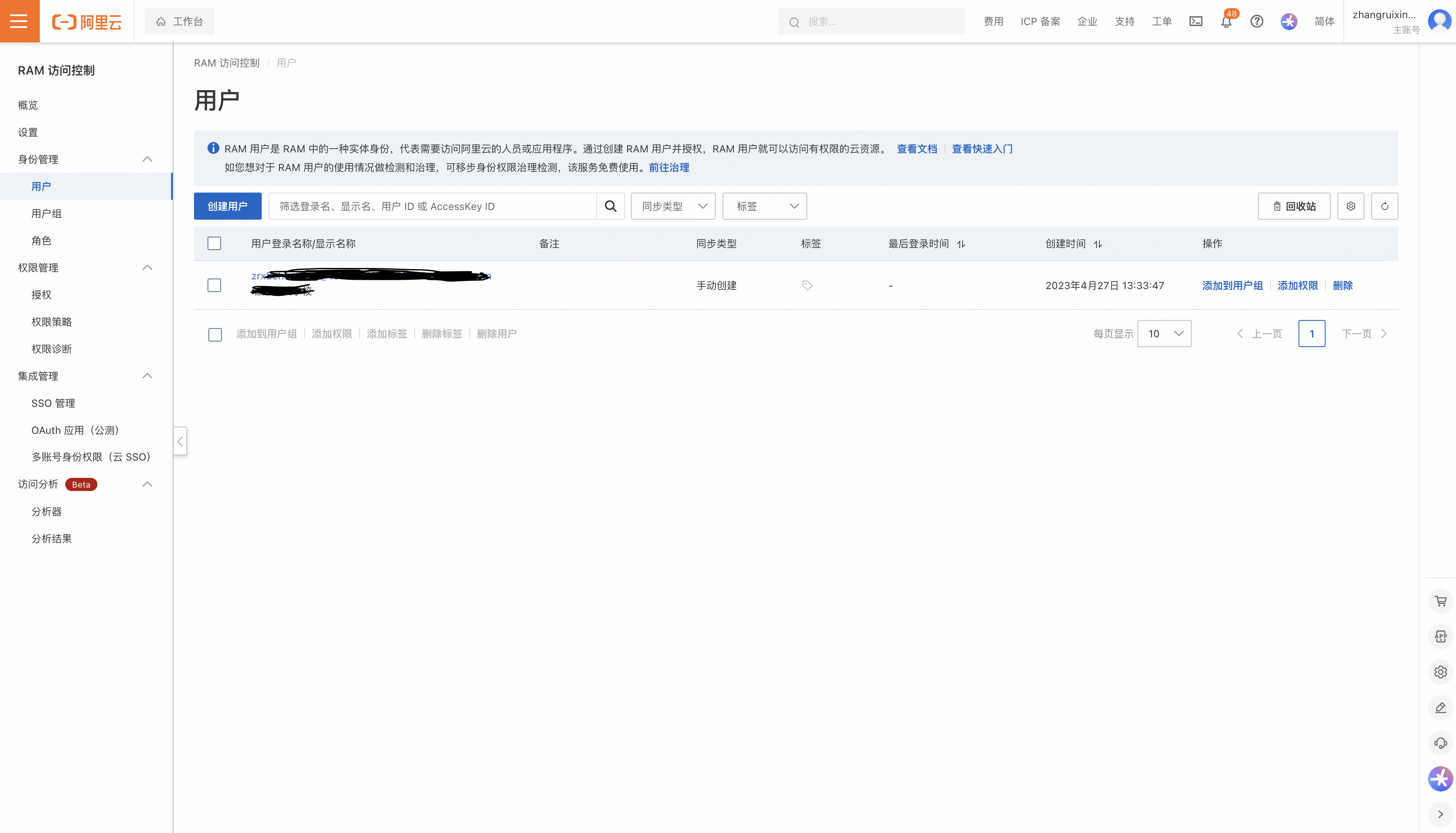Viewport: 1456px width, 833px height.
Task: Check the bottom bulk-action checkbox
Action: pos(215,334)
